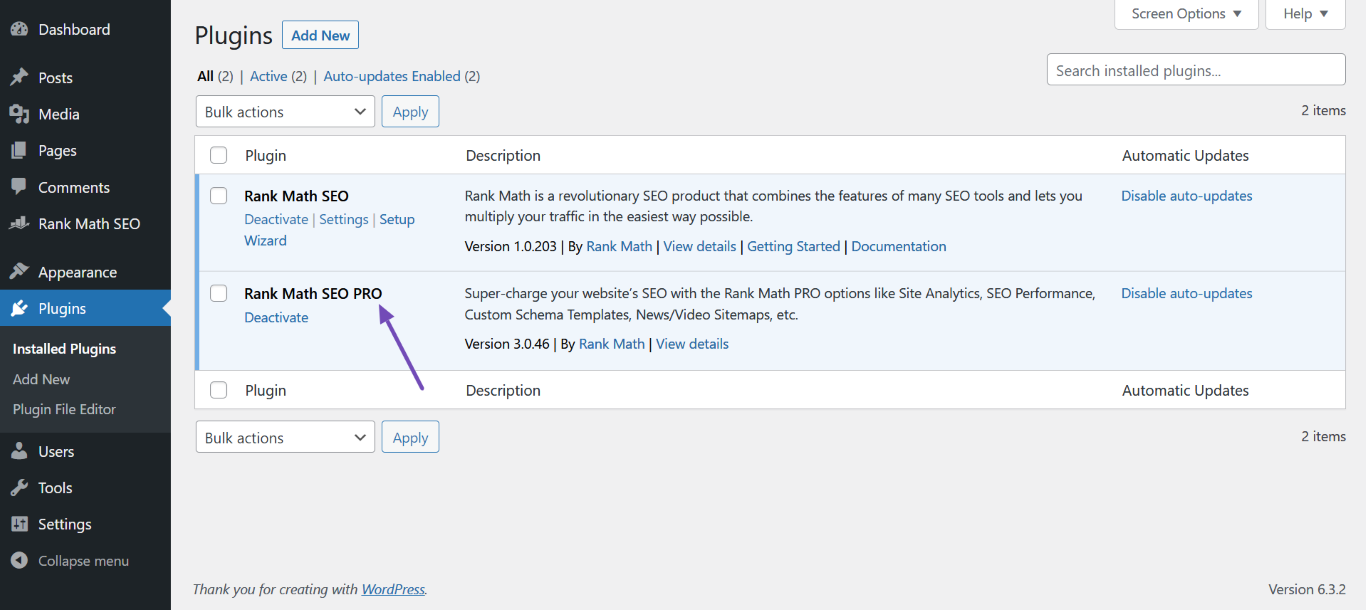Screen dimensions: 1366x610
Task: Expand the Screen Options panel
Action: click(x=1186, y=14)
